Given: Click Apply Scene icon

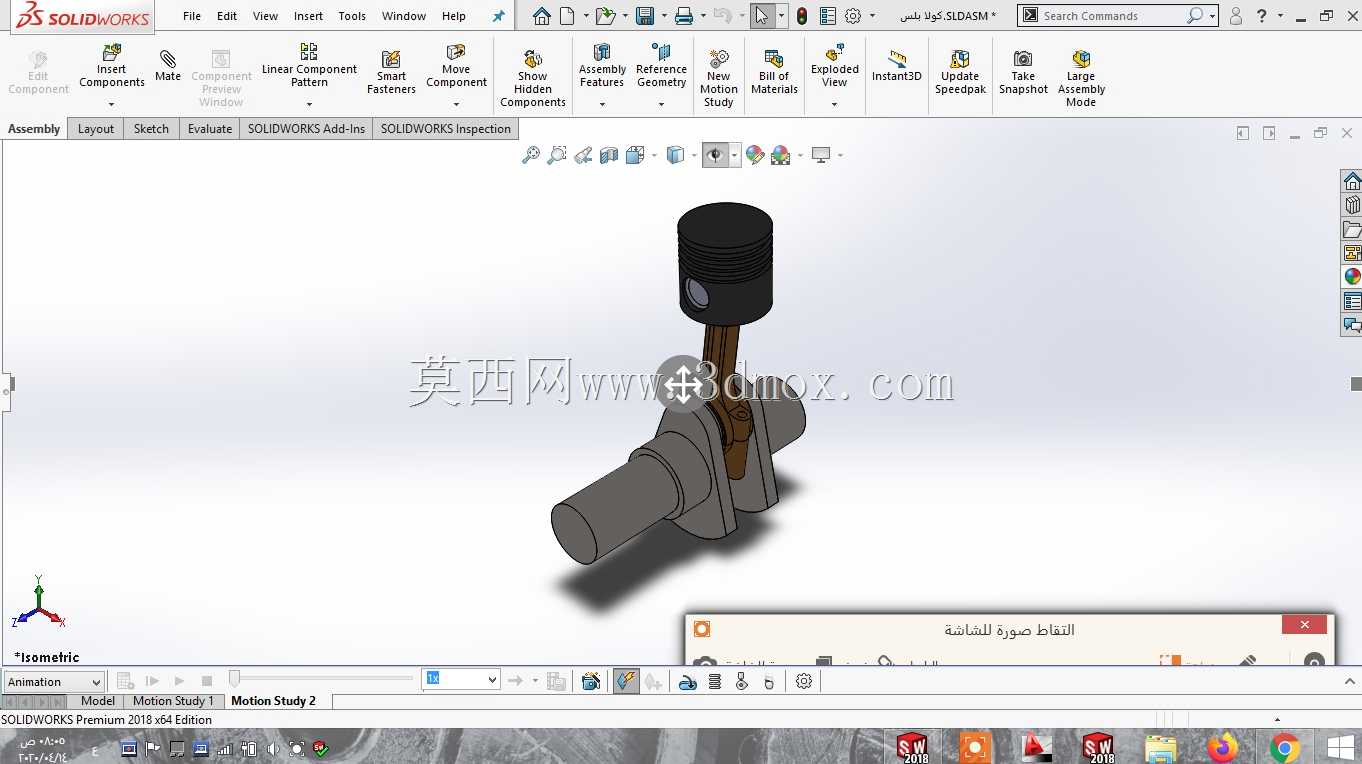Looking at the screenshot, I should [x=781, y=155].
